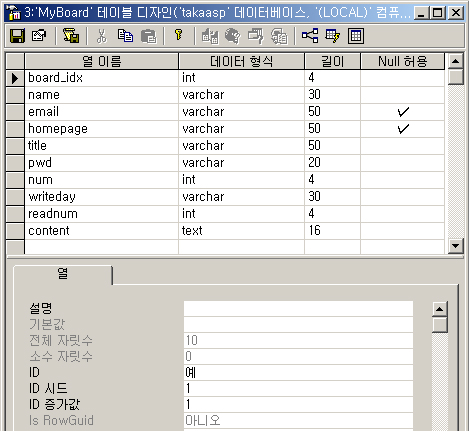This screenshot has height=431, width=469.
Task: Click the grid scrollbar down arrow
Action: click(455, 246)
